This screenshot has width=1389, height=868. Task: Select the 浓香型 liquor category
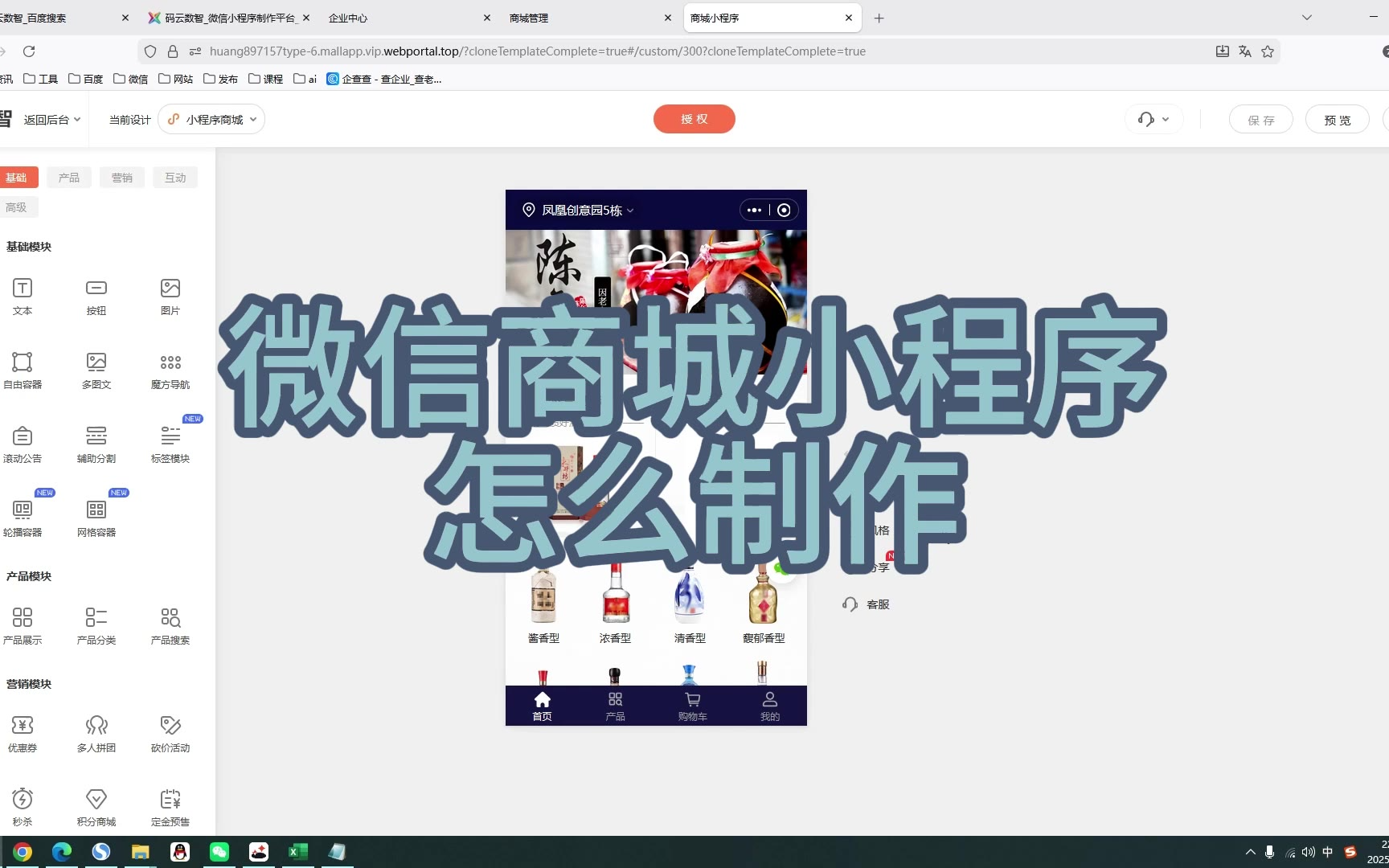pos(615,604)
